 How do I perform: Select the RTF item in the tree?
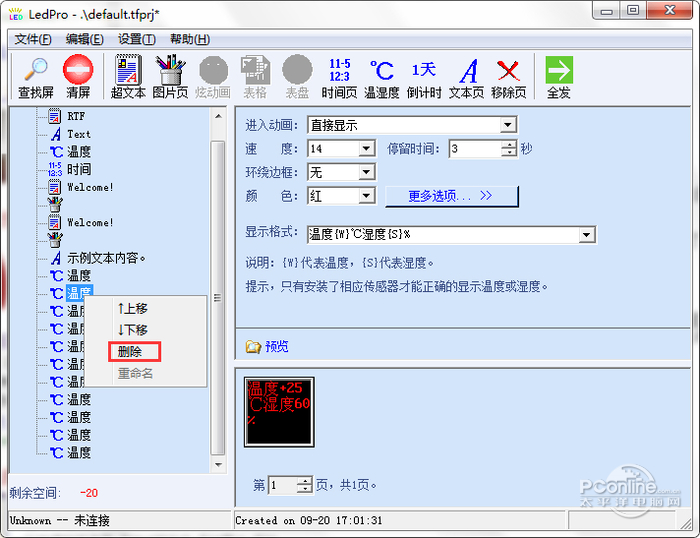point(76,117)
